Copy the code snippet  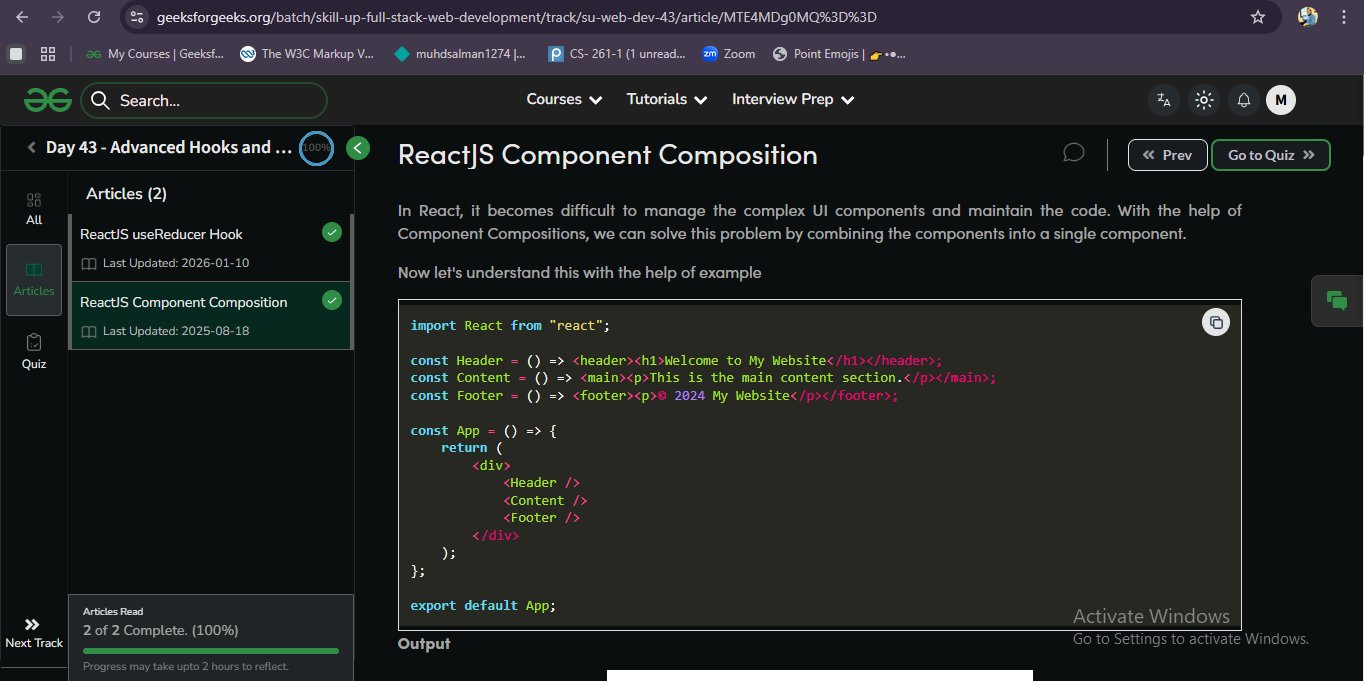(x=1216, y=322)
